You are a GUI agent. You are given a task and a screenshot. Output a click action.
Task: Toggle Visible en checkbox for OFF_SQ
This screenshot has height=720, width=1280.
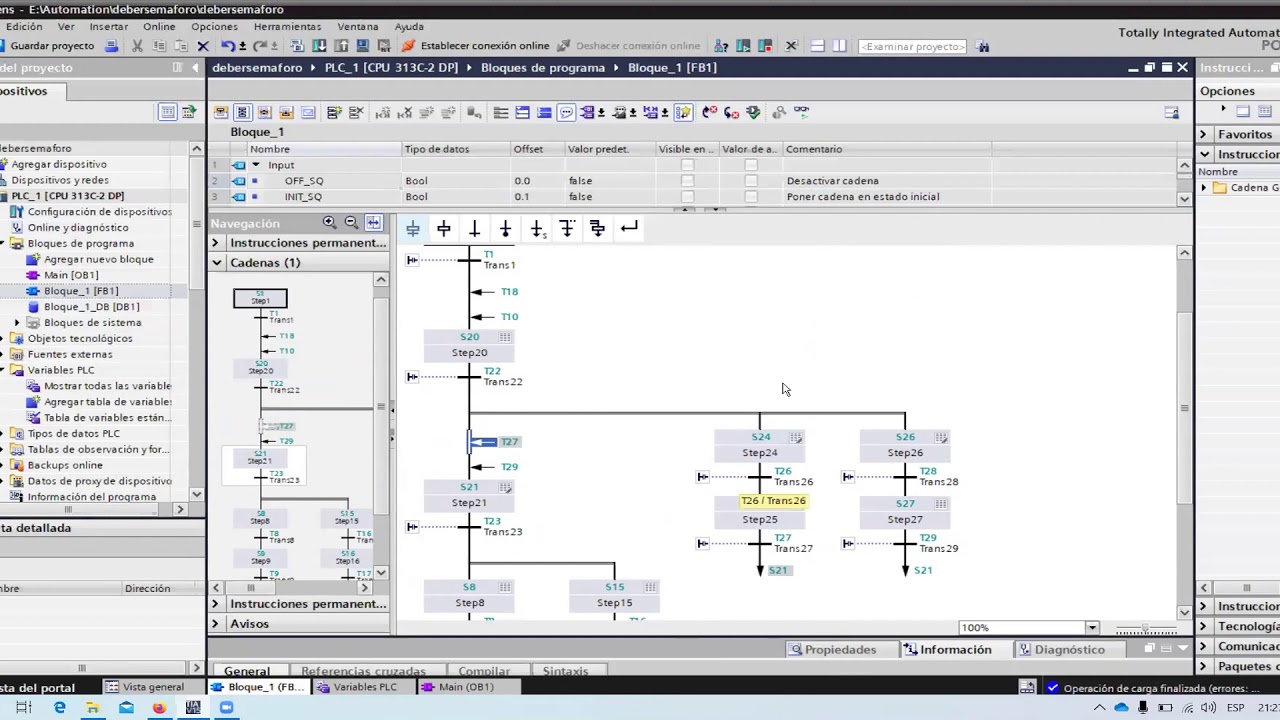coord(687,181)
